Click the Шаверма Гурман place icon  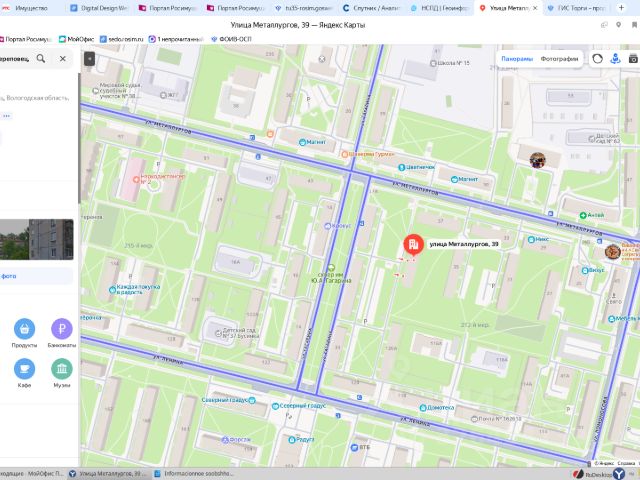tap(344, 154)
